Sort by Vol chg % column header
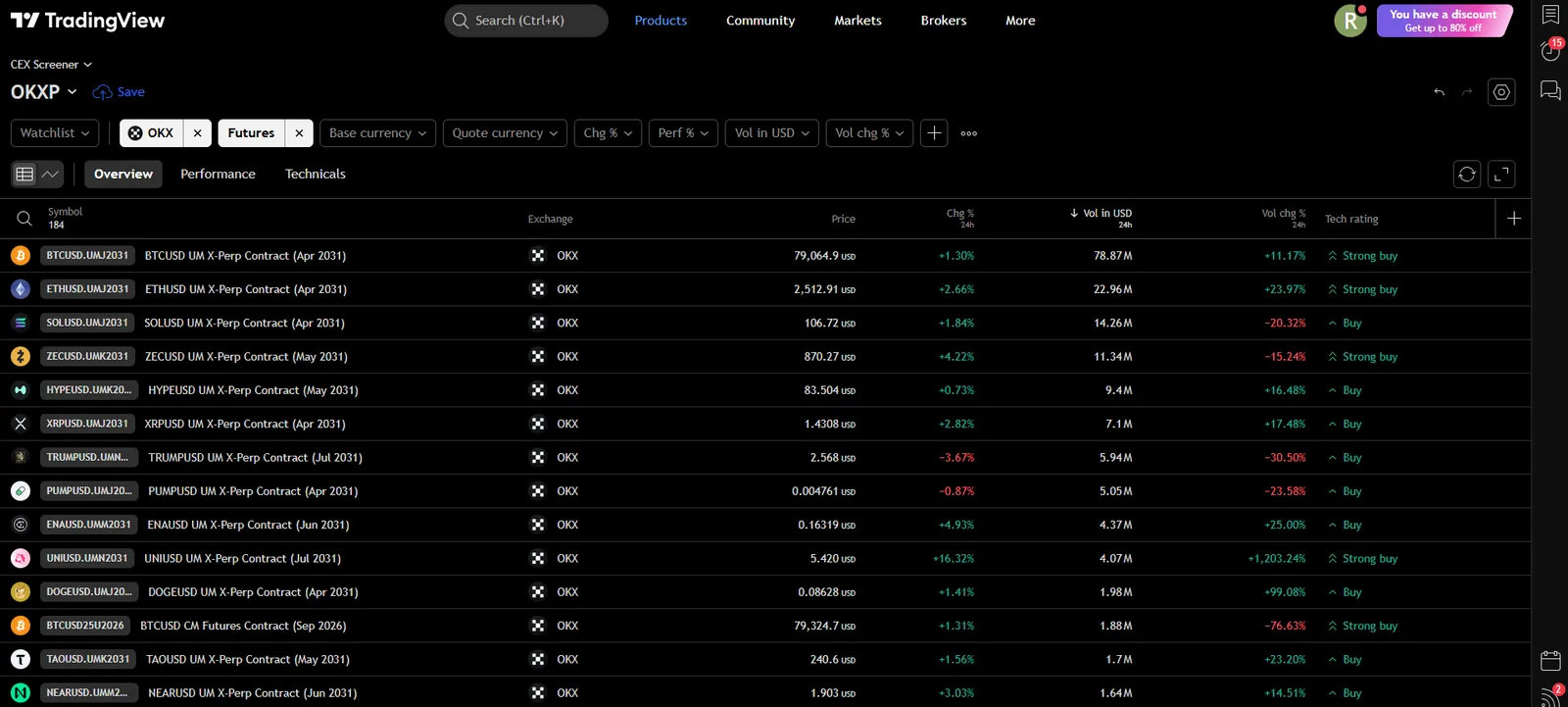 (1284, 218)
